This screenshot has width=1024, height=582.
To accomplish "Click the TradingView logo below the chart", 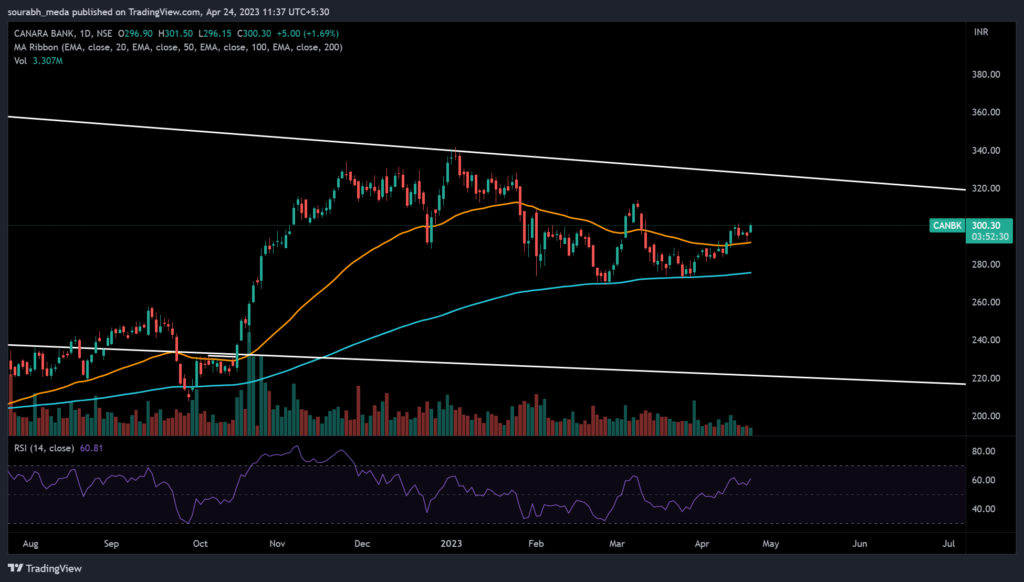I will click(x=45, y=568).
